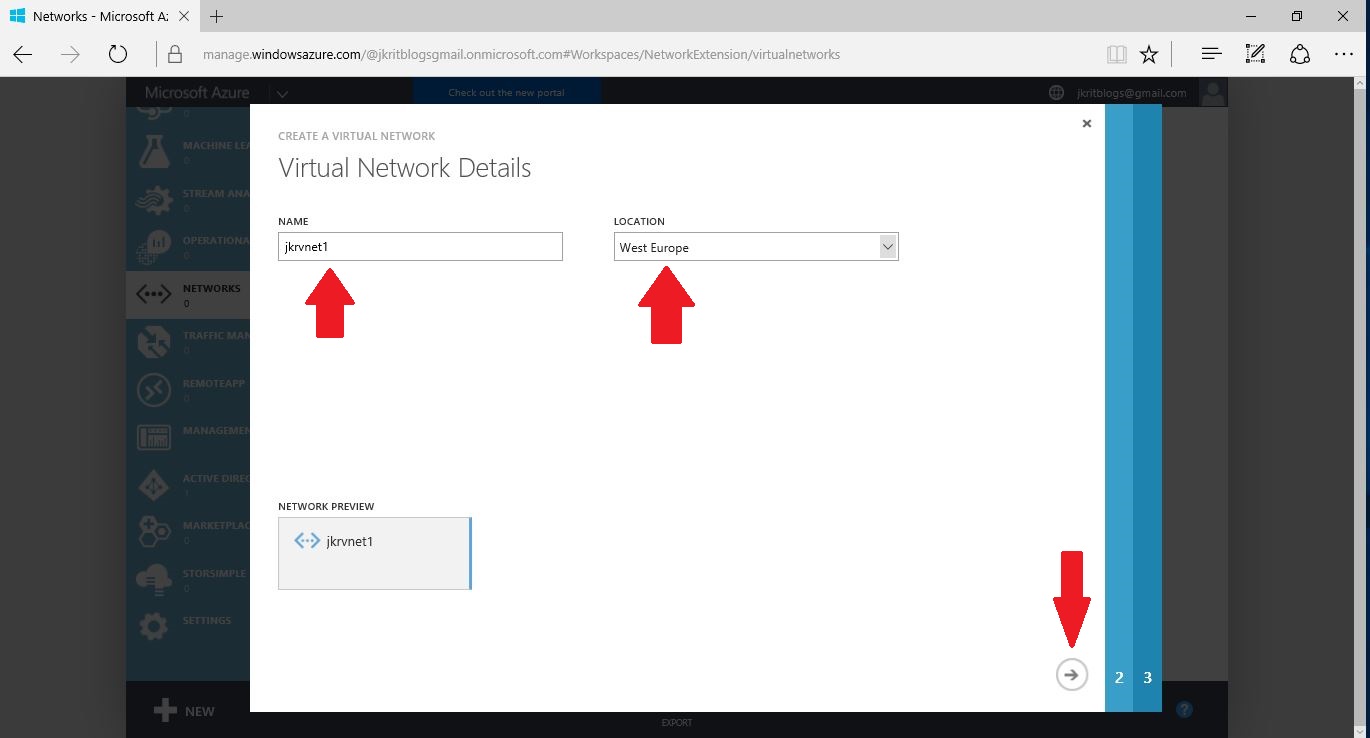This screenshot has height=738, width=1370.
Task: Click the Name field containing jkrvnet1
Action: click(x=420, y=247)
